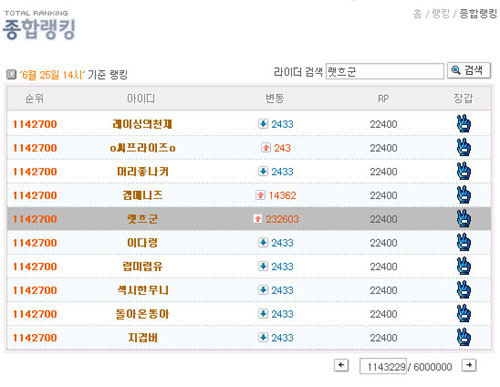Screen dimensions: 500x387
Task: Click the 장갑 column header
Action: [x=463, y=98]
